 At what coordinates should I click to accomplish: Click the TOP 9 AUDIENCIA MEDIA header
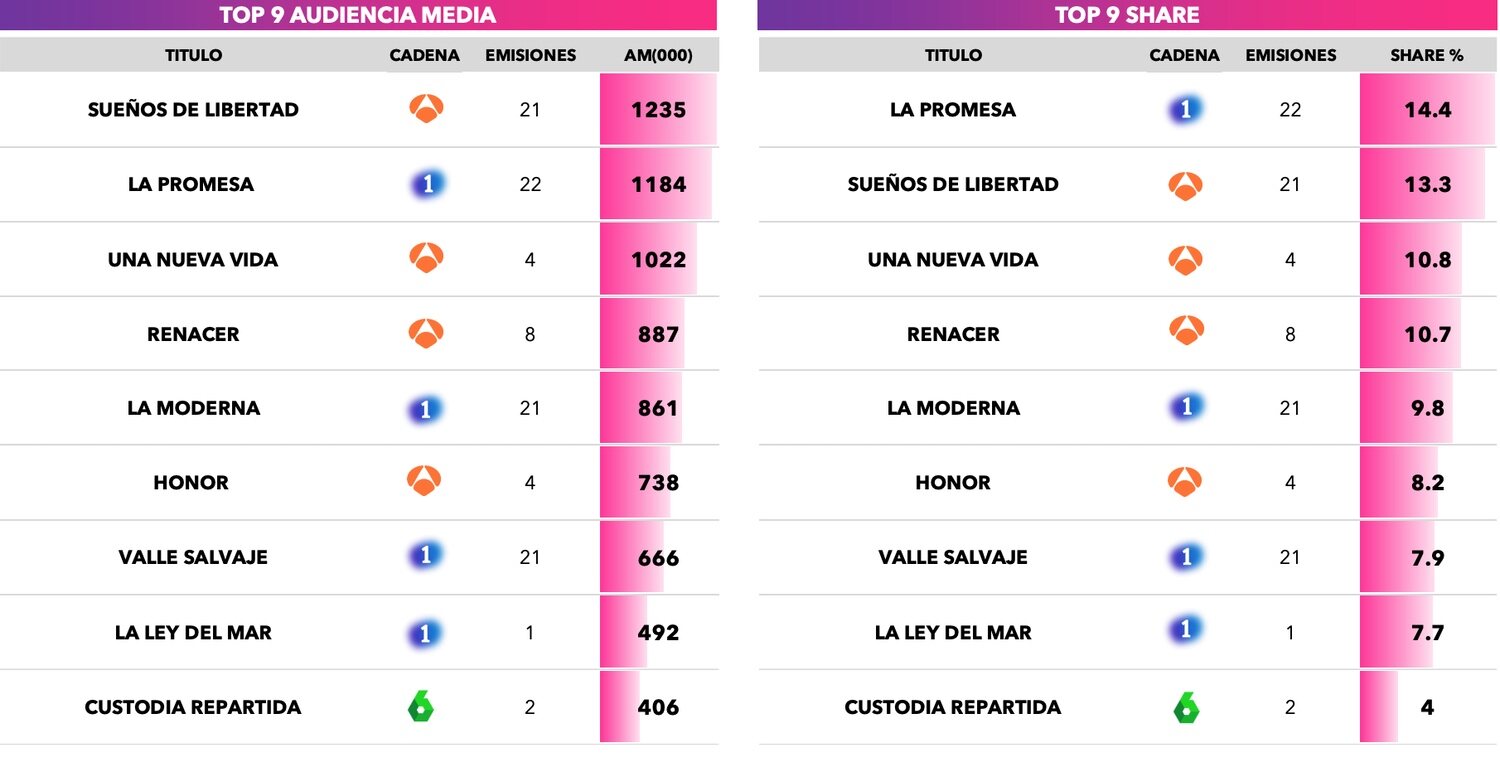[358, 15]
